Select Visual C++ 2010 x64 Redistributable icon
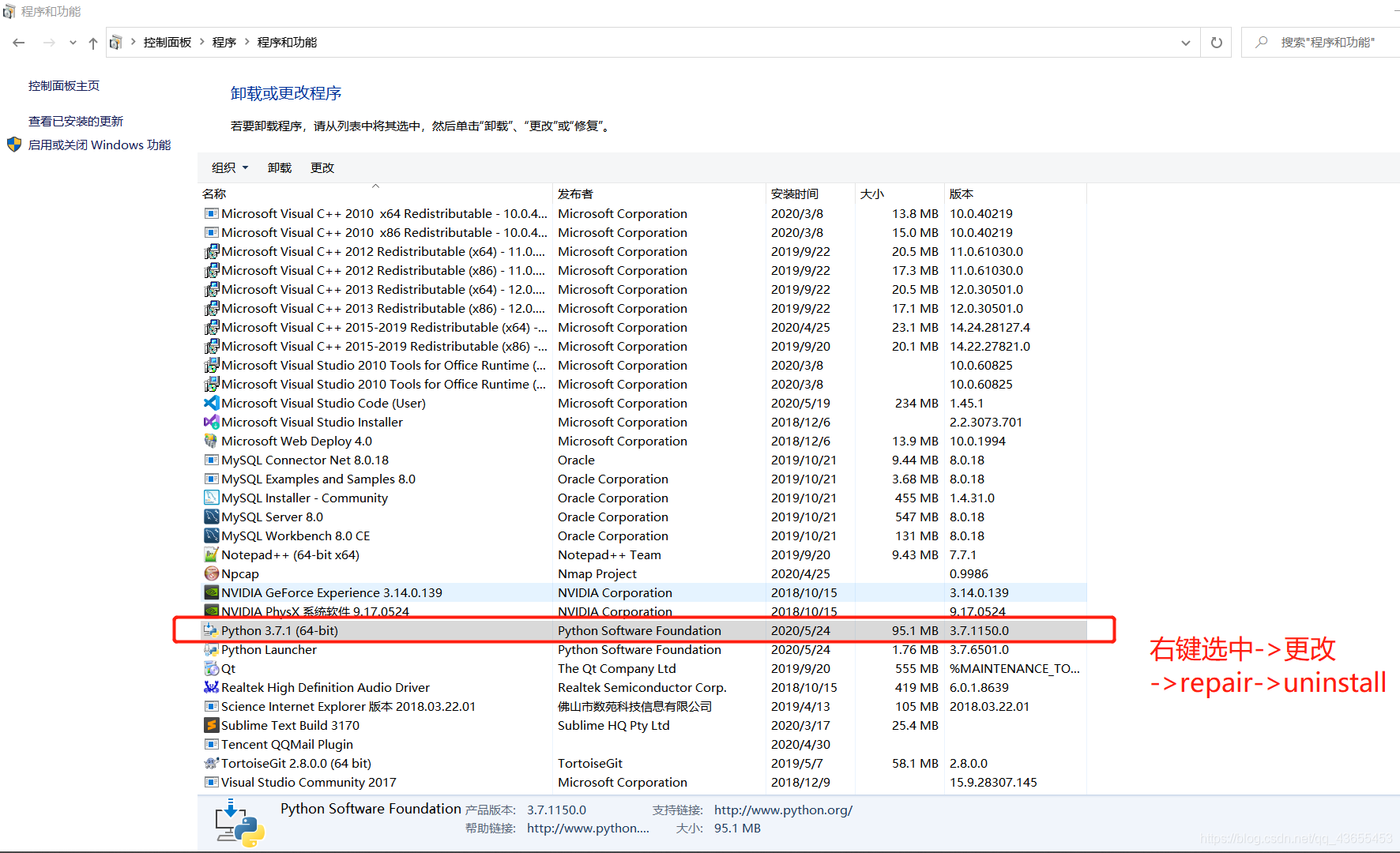This screenshot has width=1400, height=853. (x=211, y=213)
